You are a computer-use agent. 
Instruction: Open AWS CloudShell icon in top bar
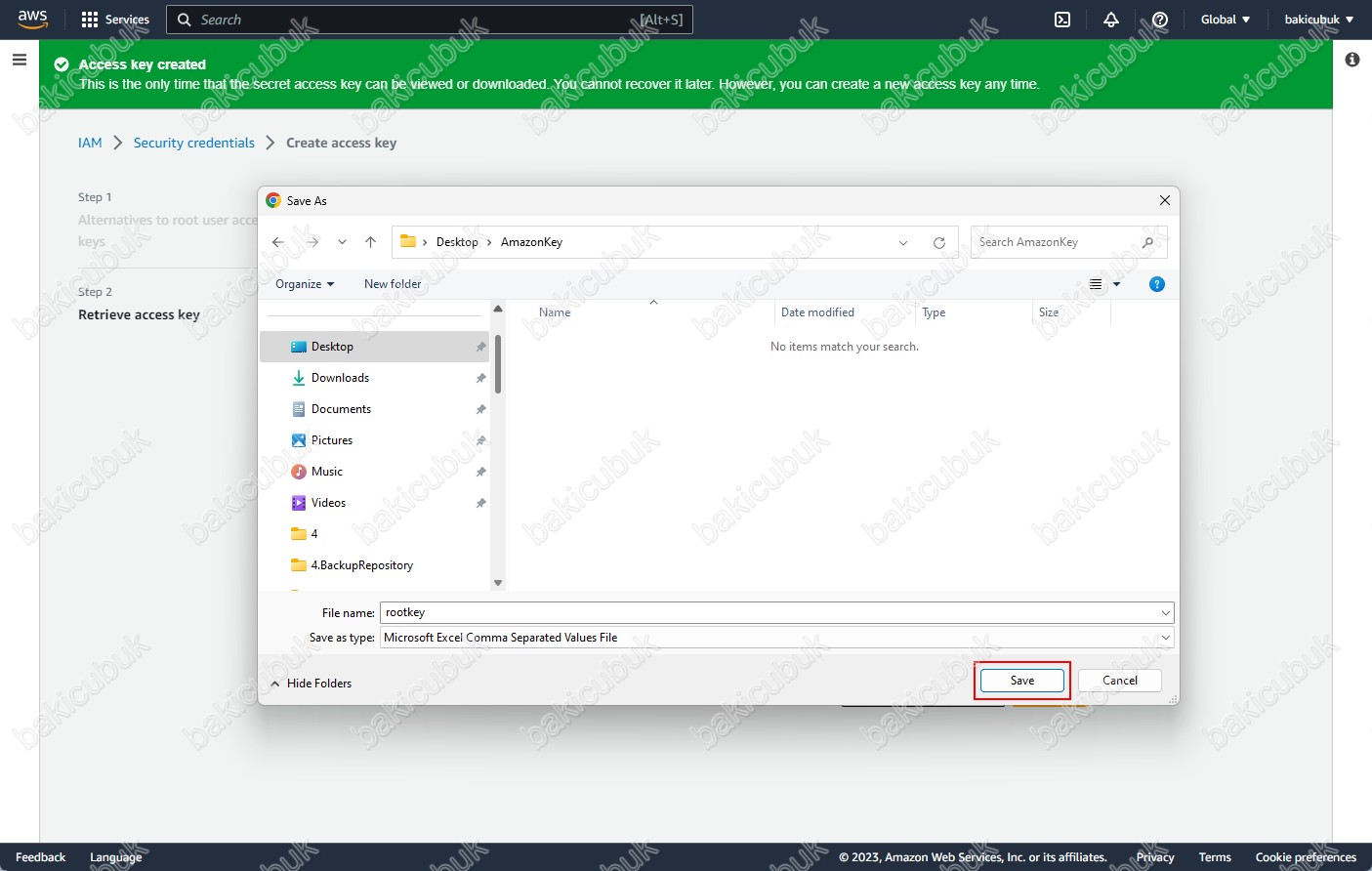[1062, 20]
